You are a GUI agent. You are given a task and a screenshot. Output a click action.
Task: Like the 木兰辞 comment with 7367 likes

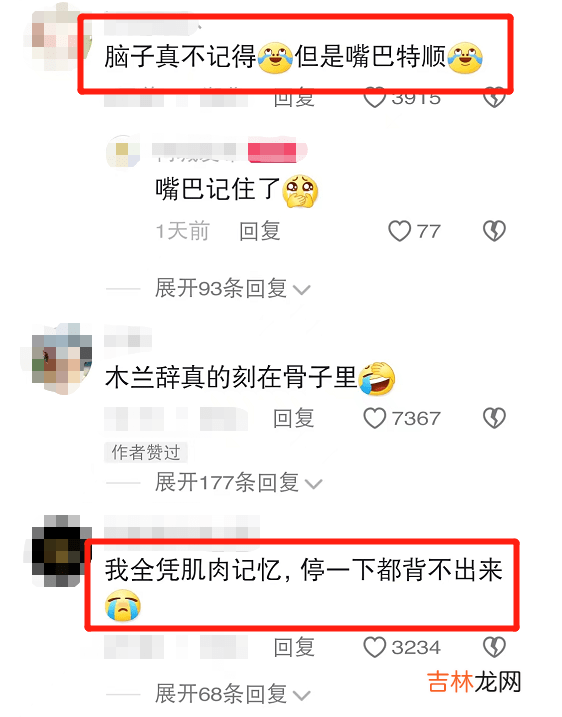[x=375, y=418]
